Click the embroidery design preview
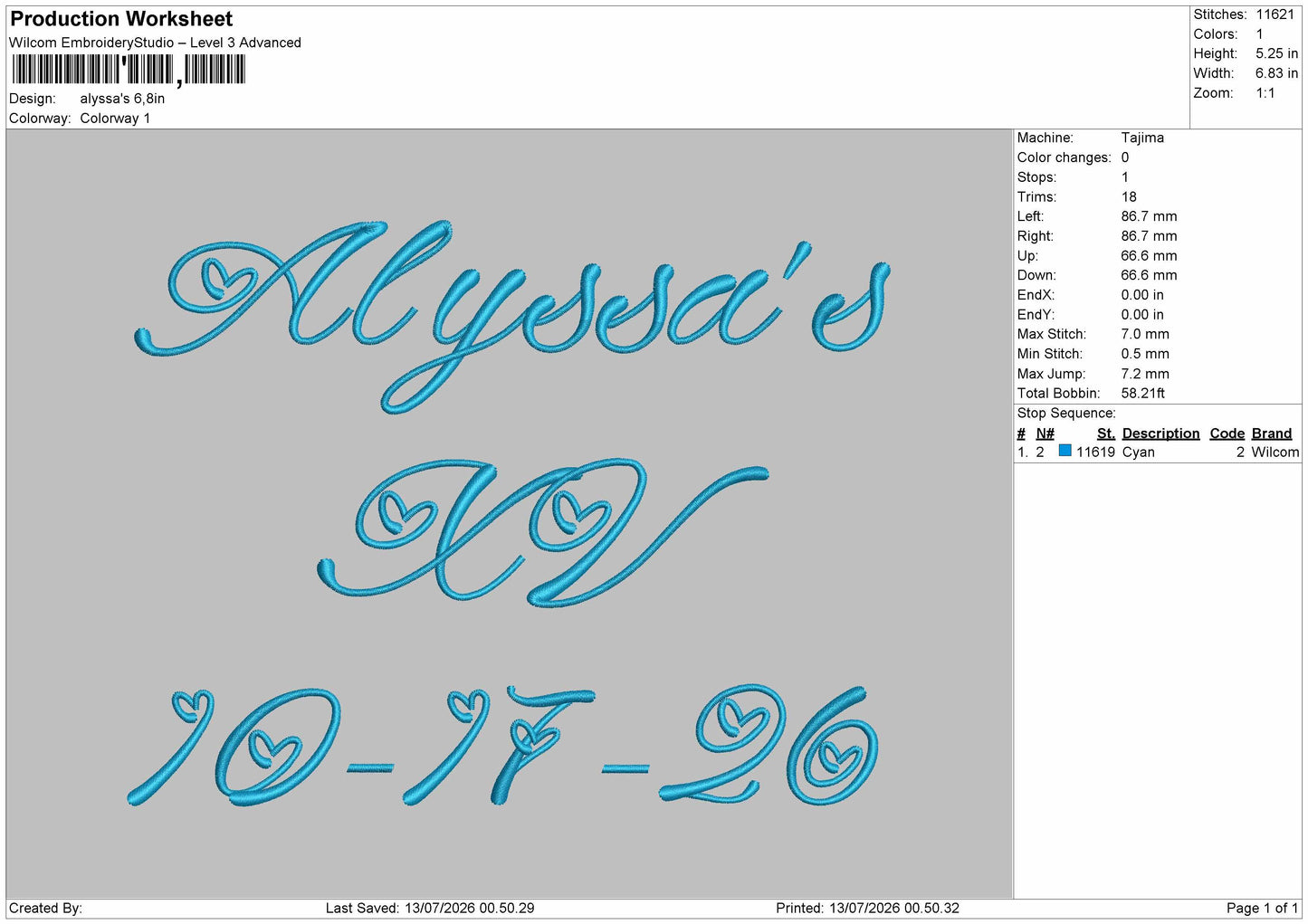1308x924 pixels. (510, 513)
